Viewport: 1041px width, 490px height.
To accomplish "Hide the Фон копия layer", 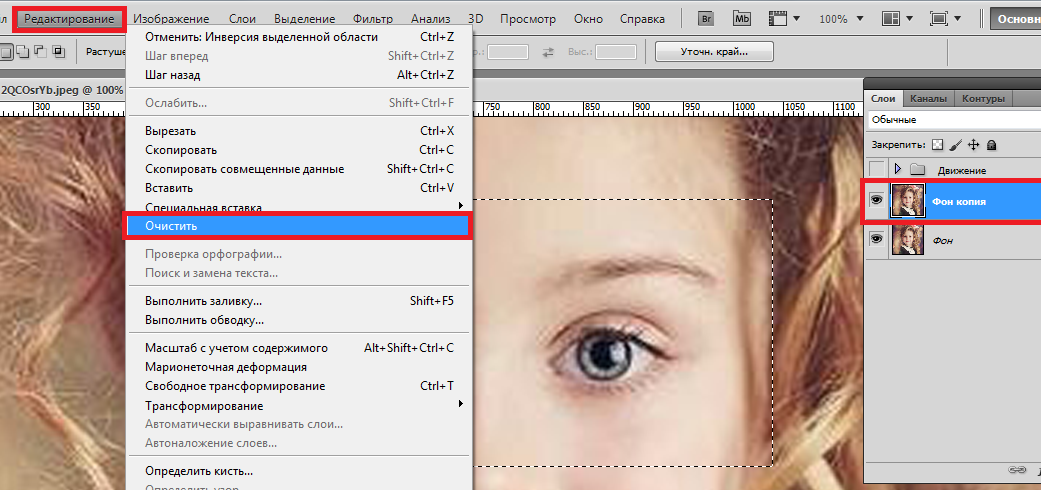I will coord(877,200).
